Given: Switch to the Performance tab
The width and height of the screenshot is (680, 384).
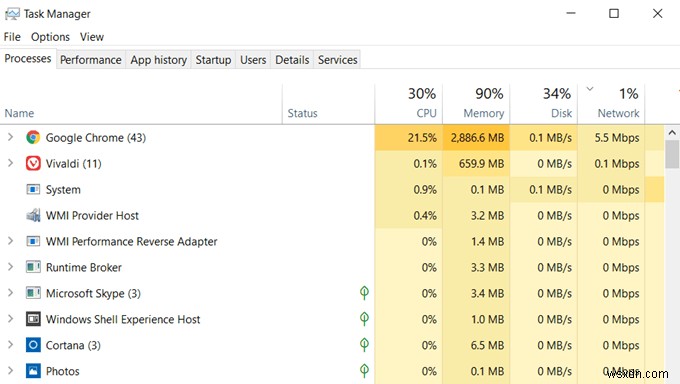Looking at the screenshot, I should point(91,60).
